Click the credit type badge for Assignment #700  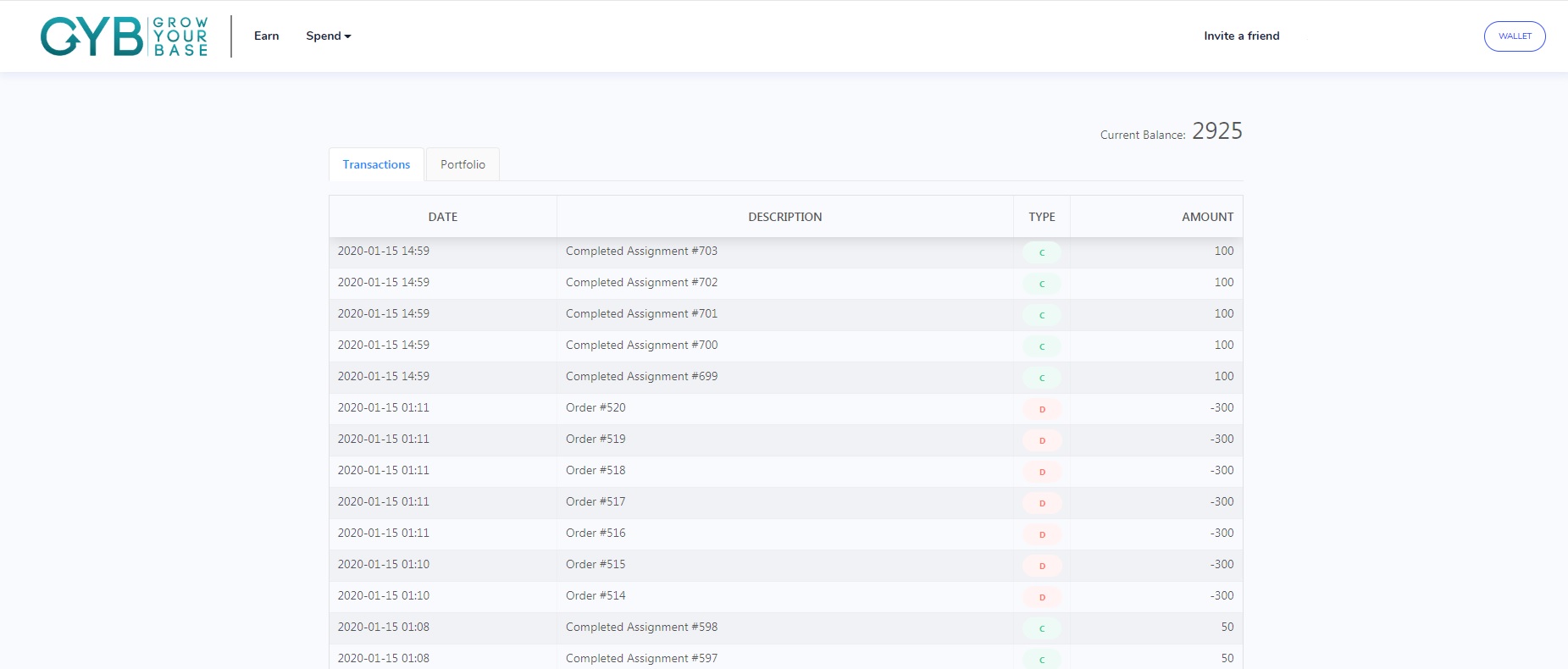click(x=1042, y=346)
